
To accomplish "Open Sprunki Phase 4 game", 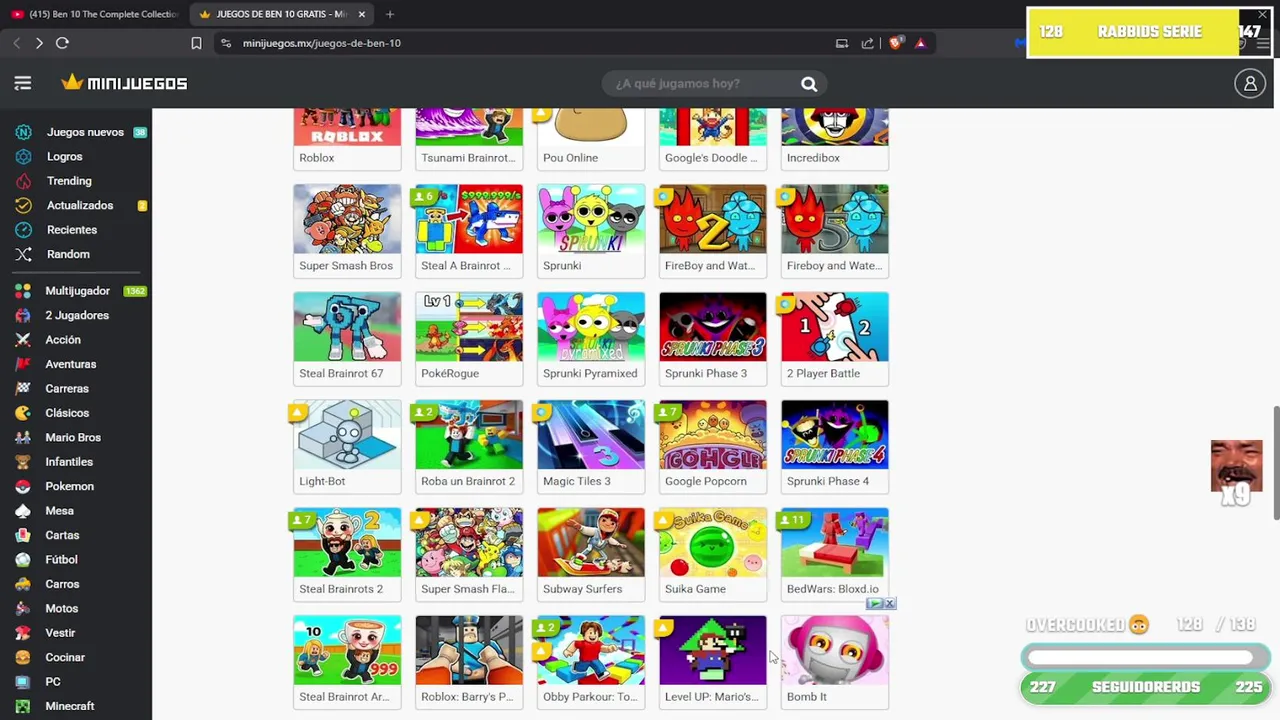I will pyautogui.click(x=835, y=446).
